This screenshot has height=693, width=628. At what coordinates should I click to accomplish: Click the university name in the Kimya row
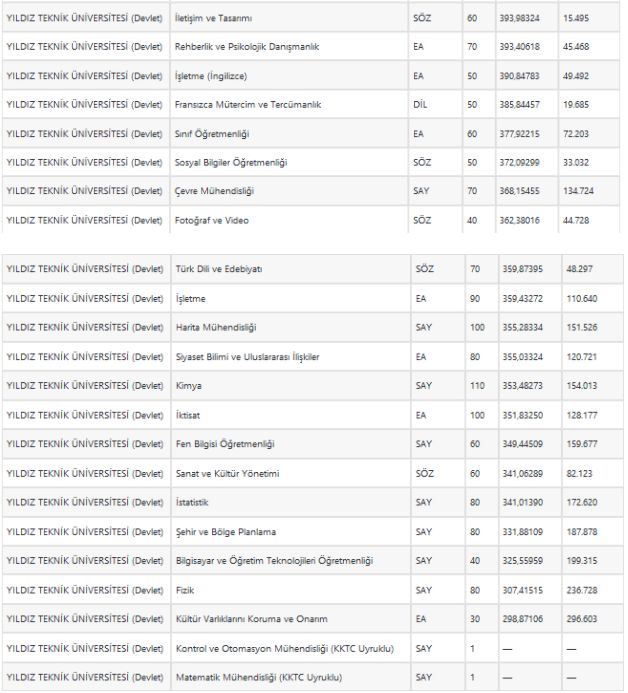coord(84,386)
